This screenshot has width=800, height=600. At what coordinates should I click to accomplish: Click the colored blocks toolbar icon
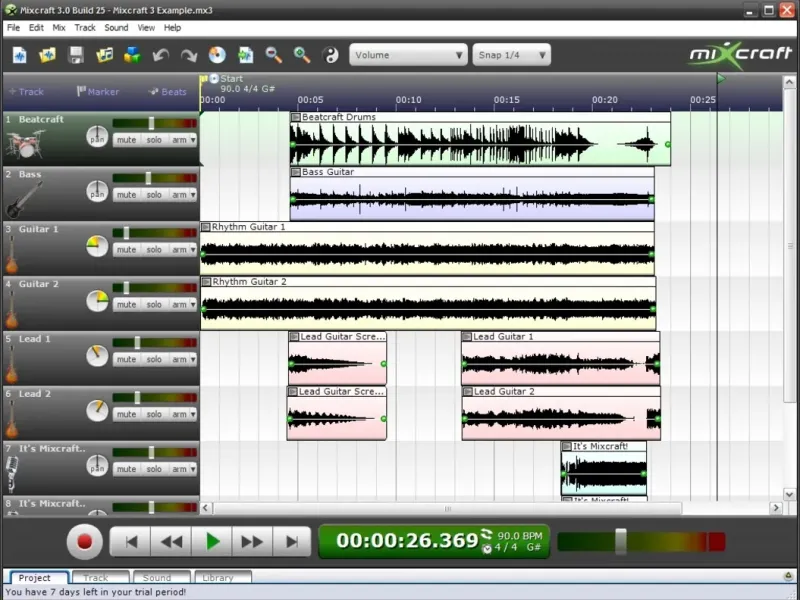pyautogui.click(x=133, y=55)
